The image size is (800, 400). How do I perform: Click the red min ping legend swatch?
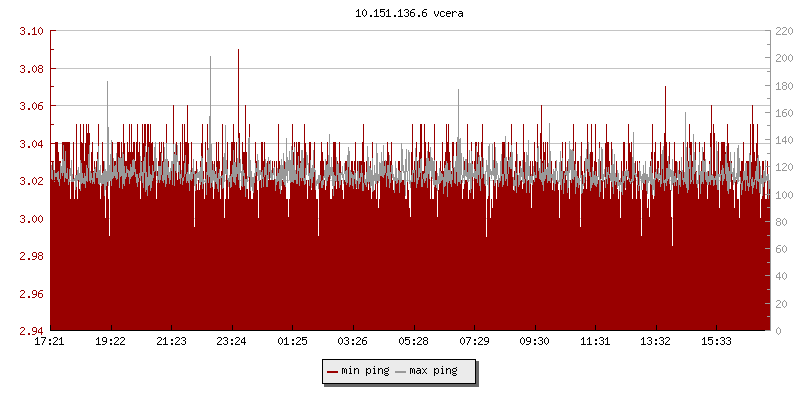[333, 371]
